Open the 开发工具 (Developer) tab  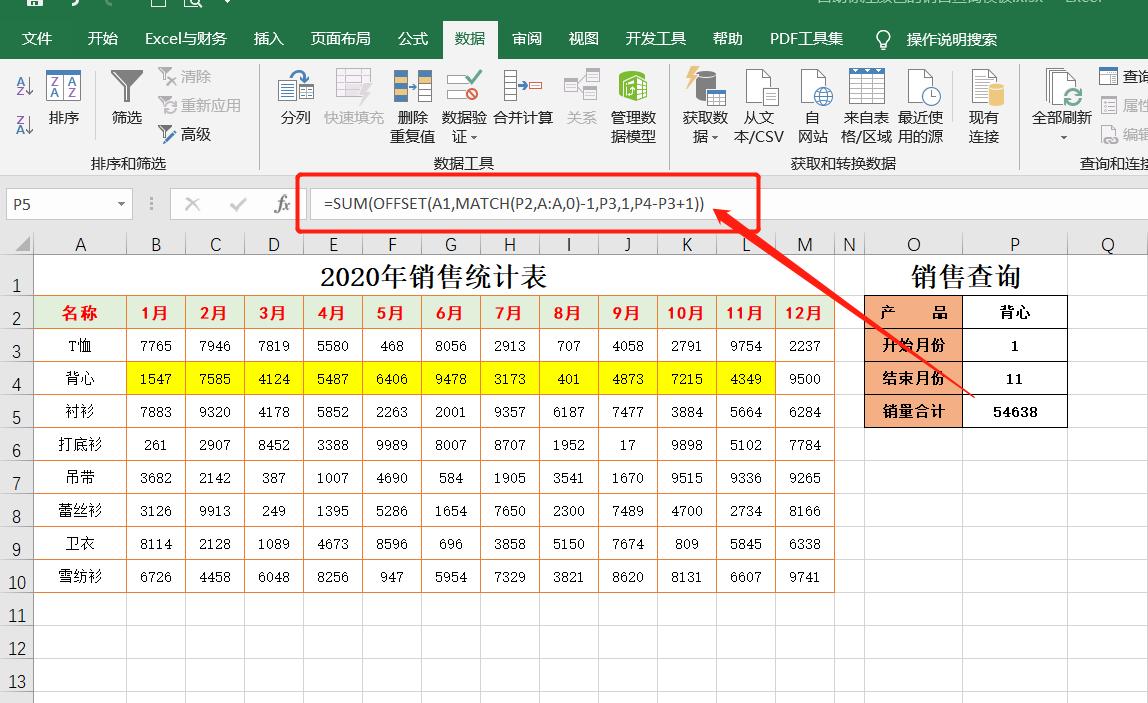pos(655,39)
